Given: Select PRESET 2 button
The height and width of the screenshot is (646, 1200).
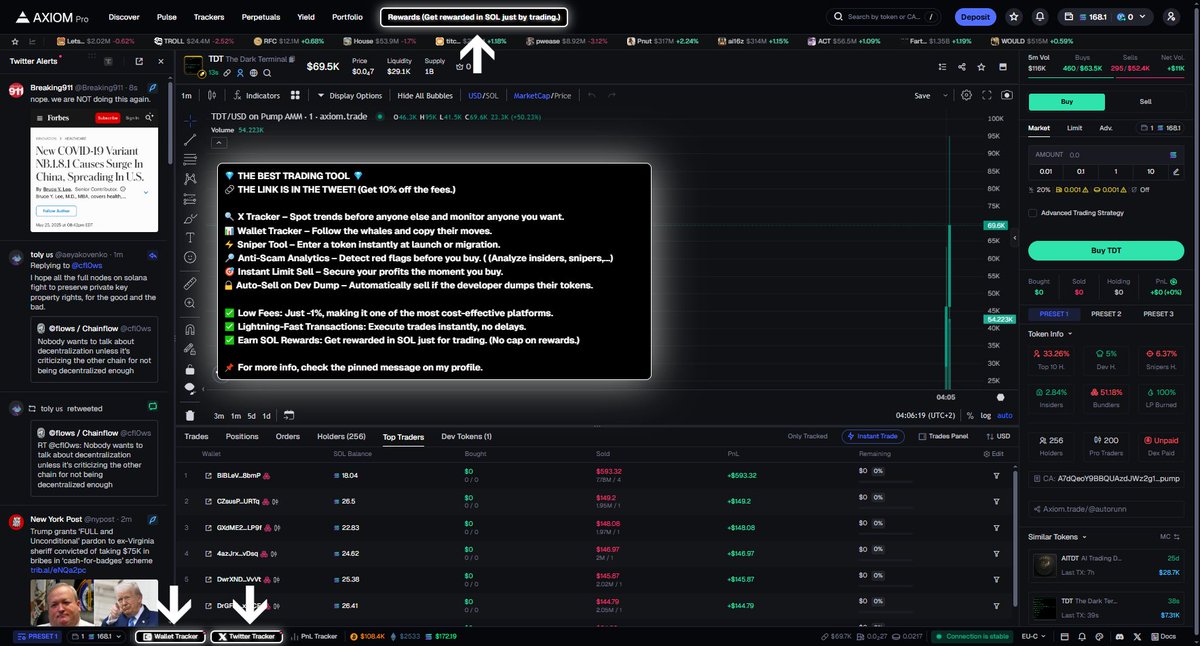Looking at the screenshot, I should [x=1105, y=314].
